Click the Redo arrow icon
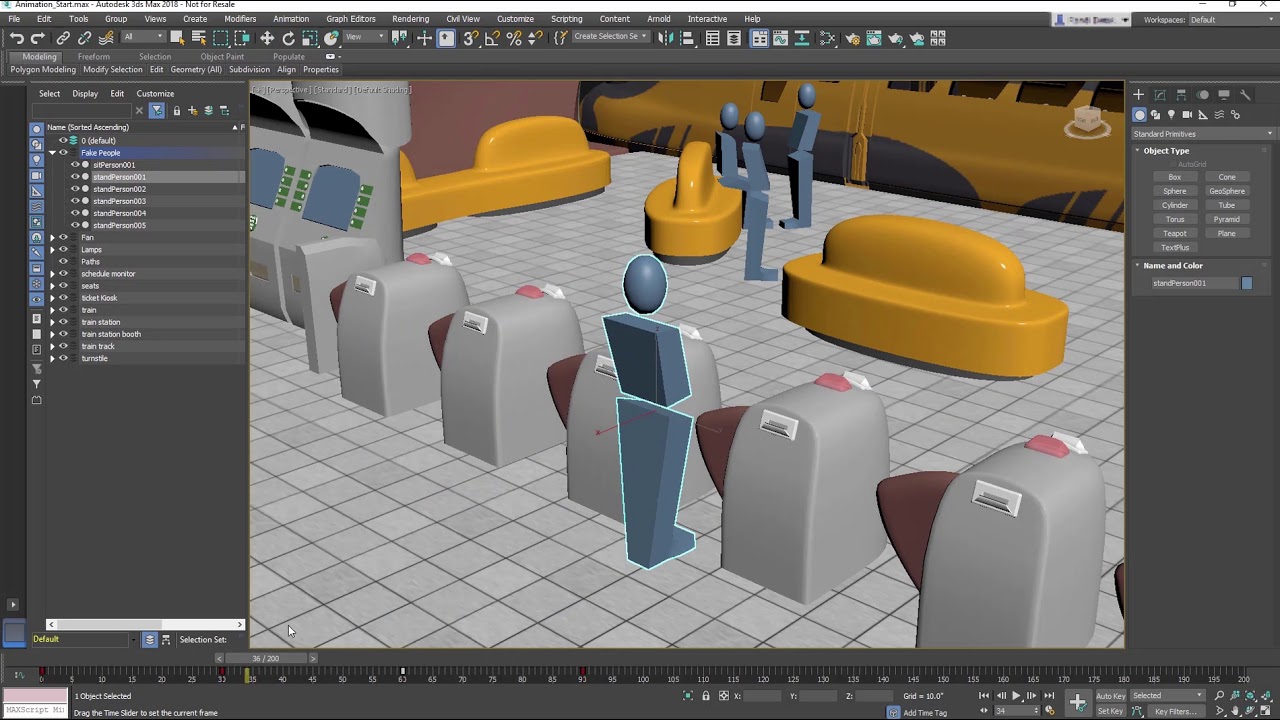1280x720 pixels. [38, 38]
